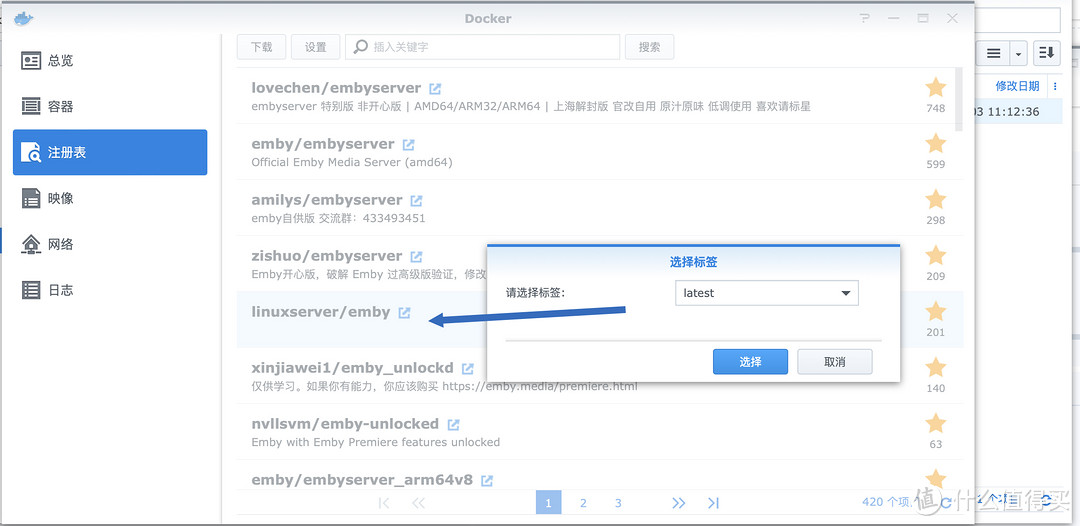Click the registry list scrollbar
1080x526 pixels.
[958, 100]
